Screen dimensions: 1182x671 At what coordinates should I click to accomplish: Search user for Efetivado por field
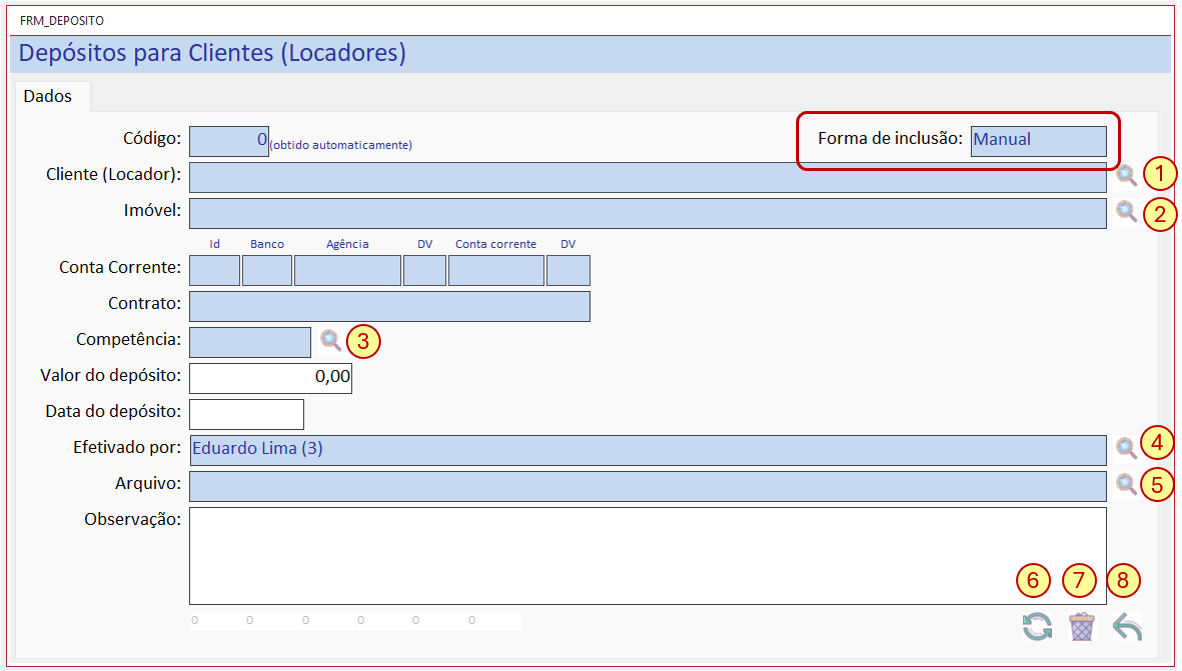coord(1126,448)
